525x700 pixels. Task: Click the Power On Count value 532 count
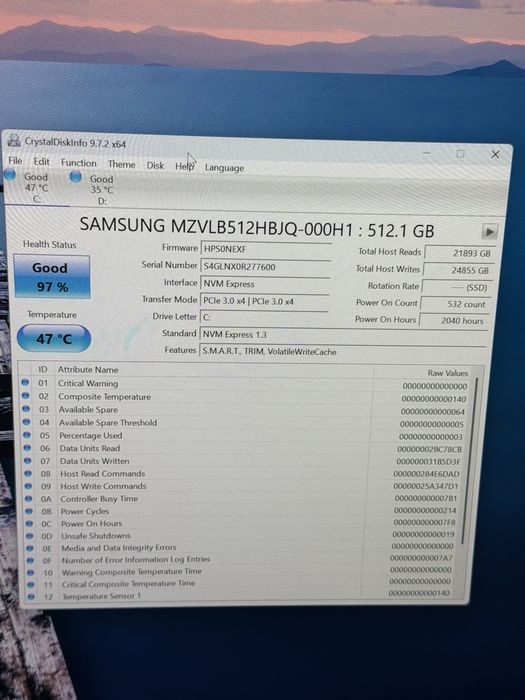[x=454, y=304]
